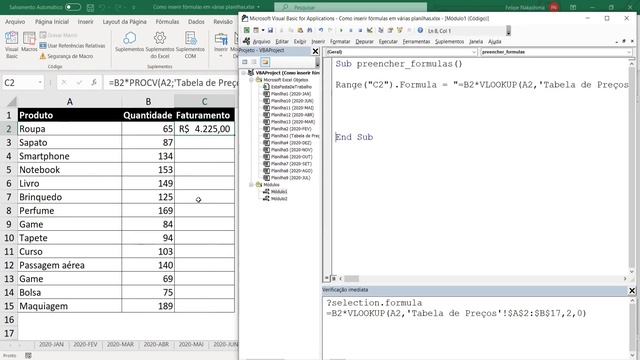
Task: Click the Excel search box in title bar
Action: tap(350, 7)
